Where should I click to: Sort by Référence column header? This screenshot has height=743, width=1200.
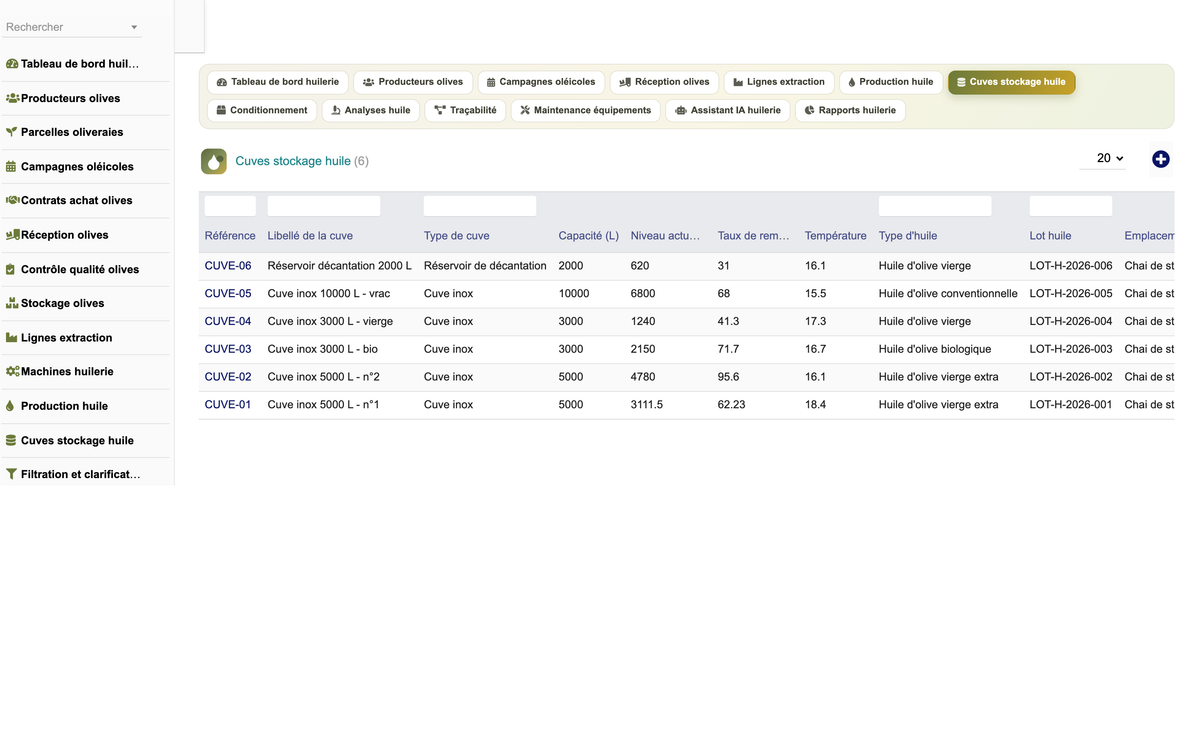(x=230, y=236)
